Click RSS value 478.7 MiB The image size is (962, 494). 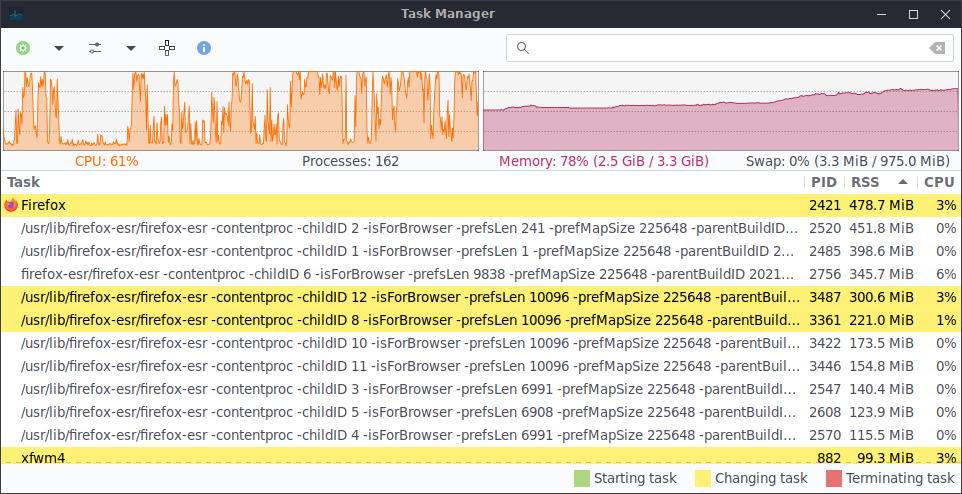pyautogui.click(x=882, y=206)
